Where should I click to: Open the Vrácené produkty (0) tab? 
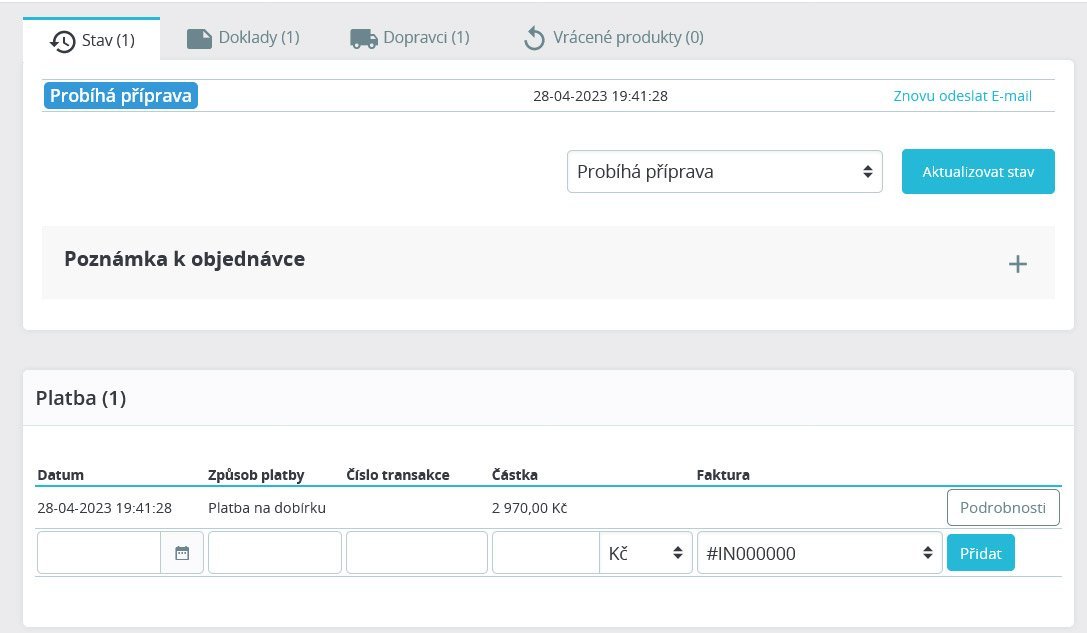tap(614, 37)
